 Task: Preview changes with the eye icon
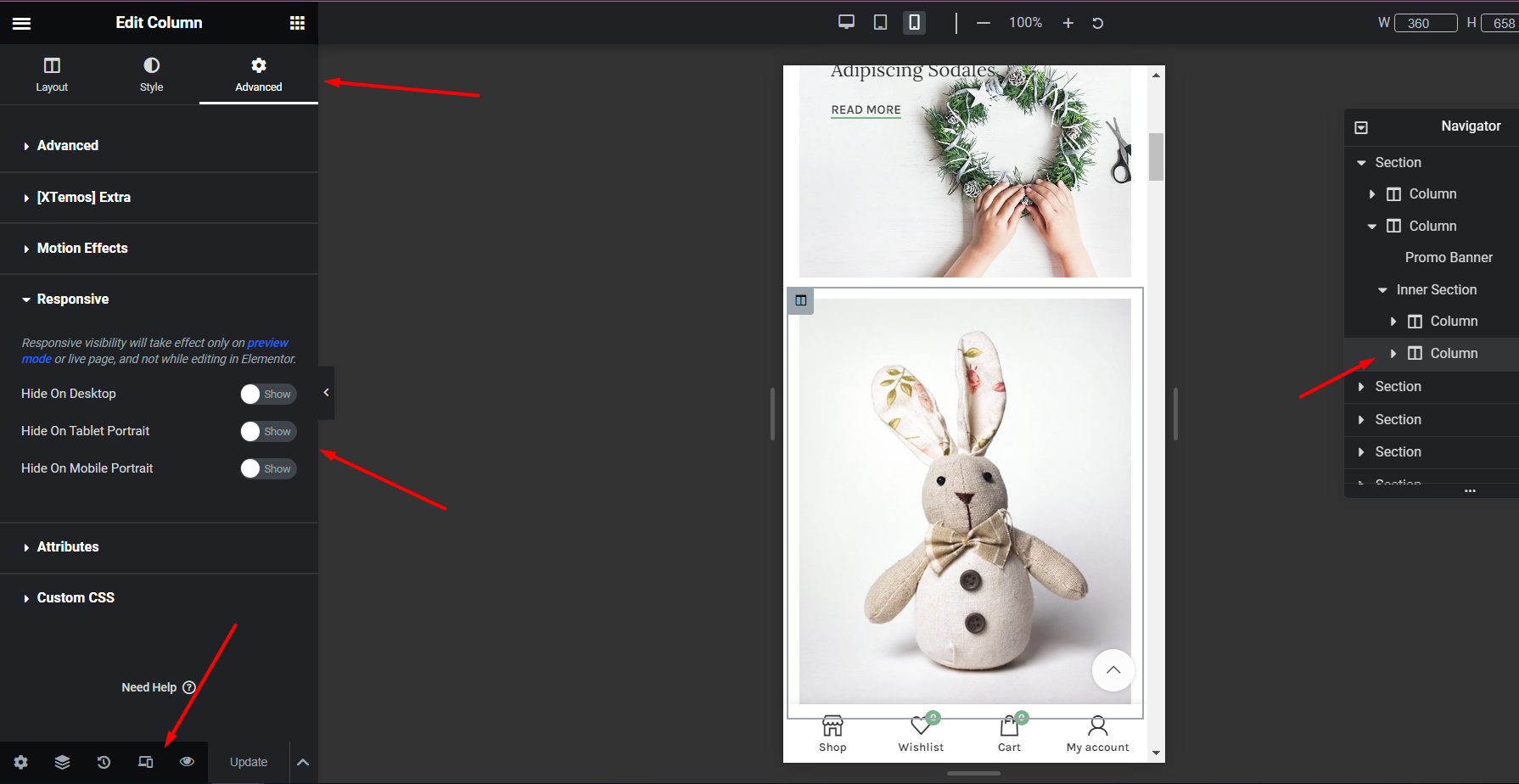(x=187, y=762)
